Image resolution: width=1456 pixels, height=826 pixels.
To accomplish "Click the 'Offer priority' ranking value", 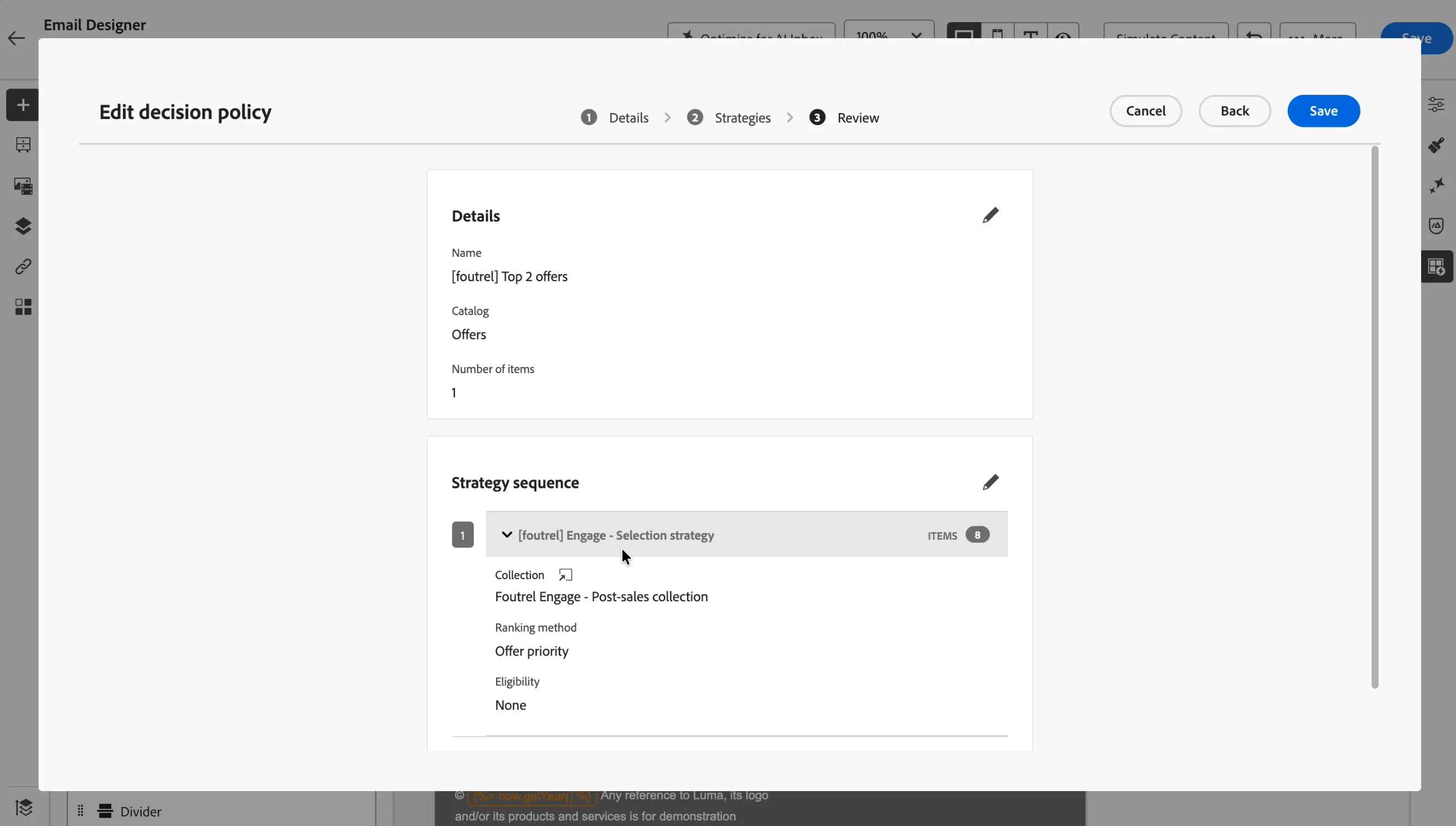I will [531, 651].
